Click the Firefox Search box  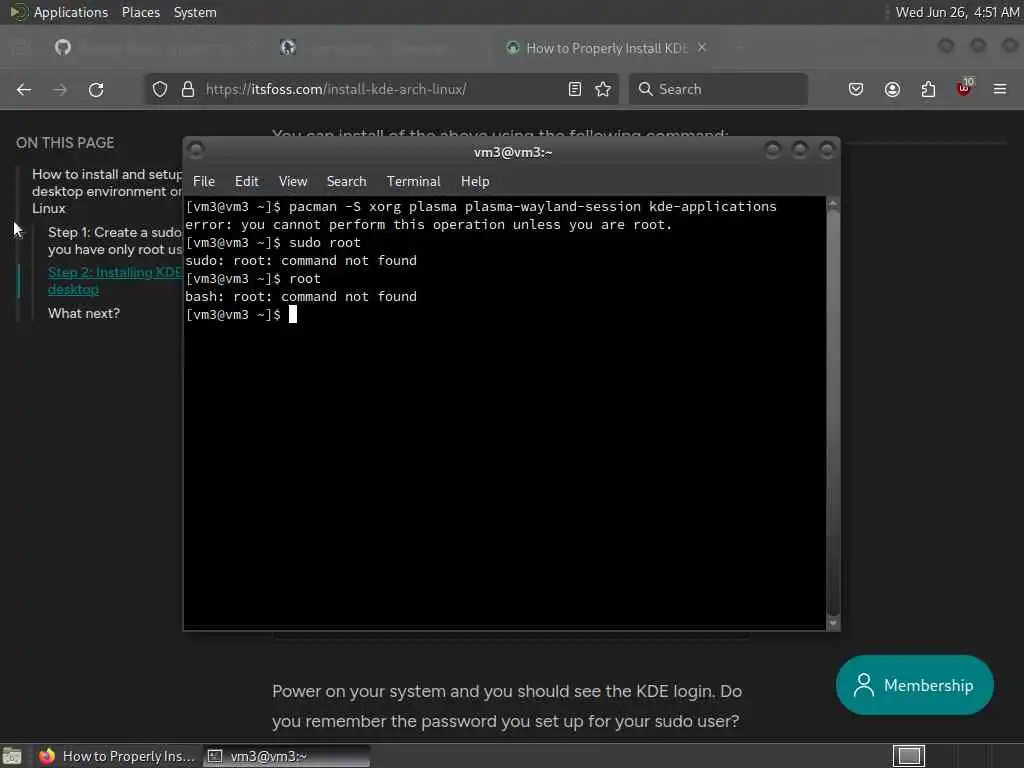pos(718,89)
